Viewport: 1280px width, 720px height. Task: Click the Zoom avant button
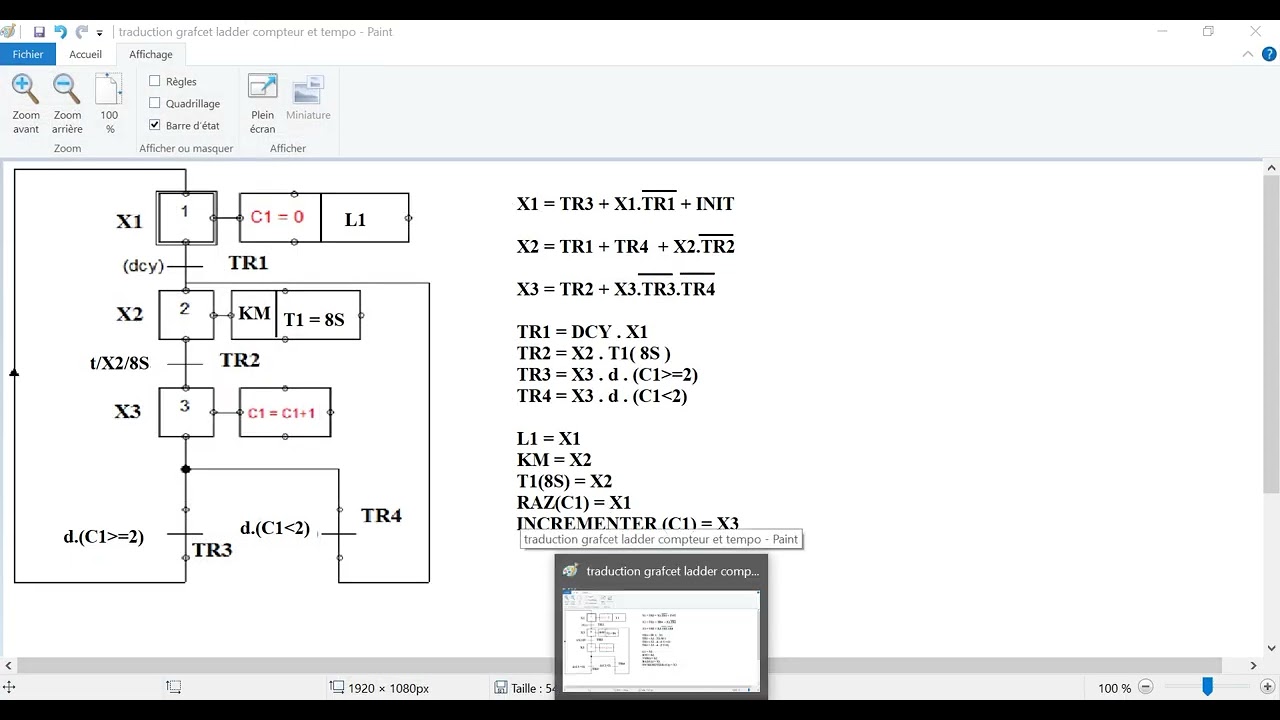26,104
